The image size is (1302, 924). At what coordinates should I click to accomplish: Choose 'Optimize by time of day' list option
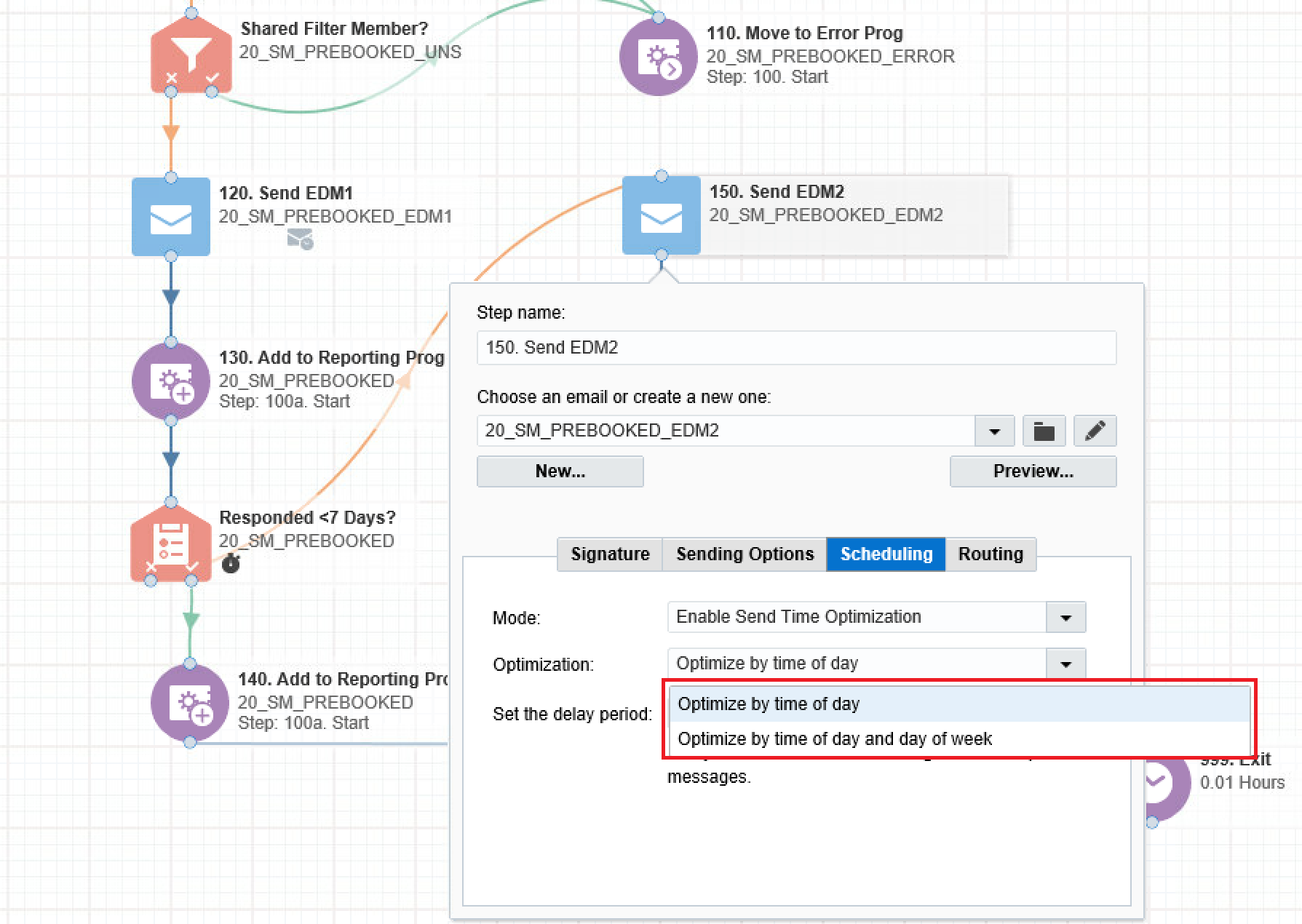(959, 704)
